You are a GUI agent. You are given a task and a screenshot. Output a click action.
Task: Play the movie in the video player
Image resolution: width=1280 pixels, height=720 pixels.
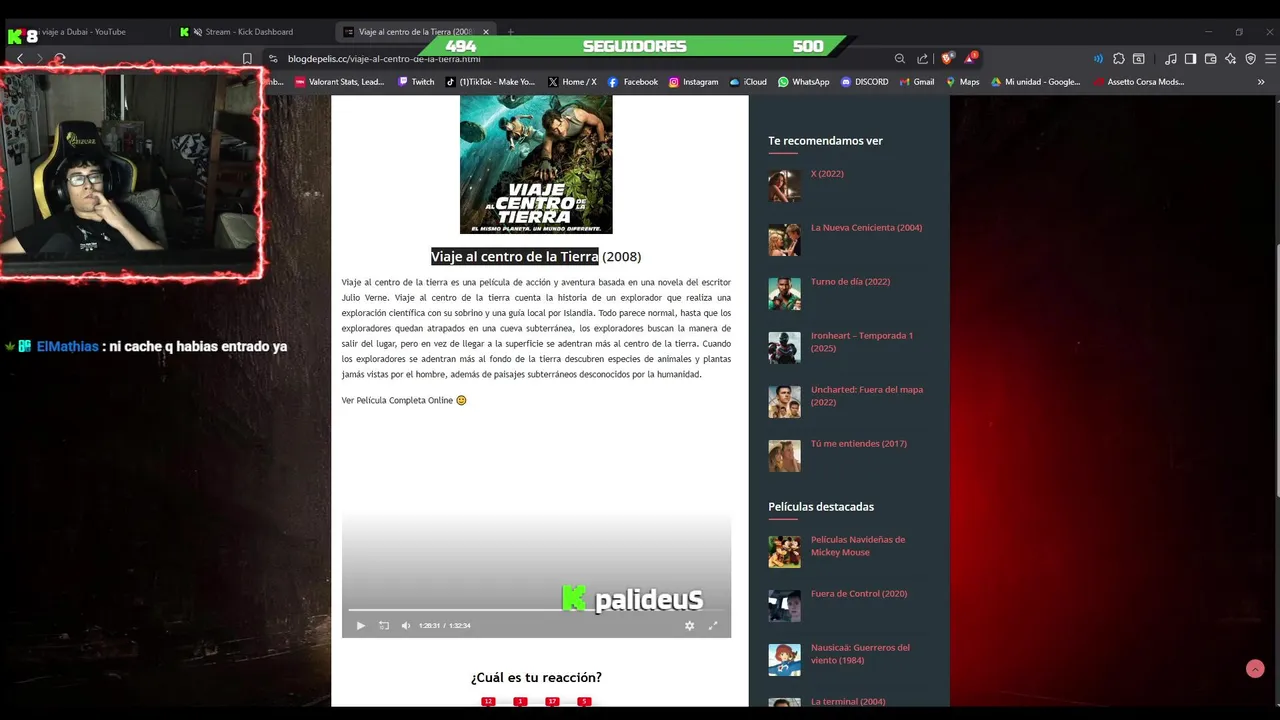[x=361, y=626]
